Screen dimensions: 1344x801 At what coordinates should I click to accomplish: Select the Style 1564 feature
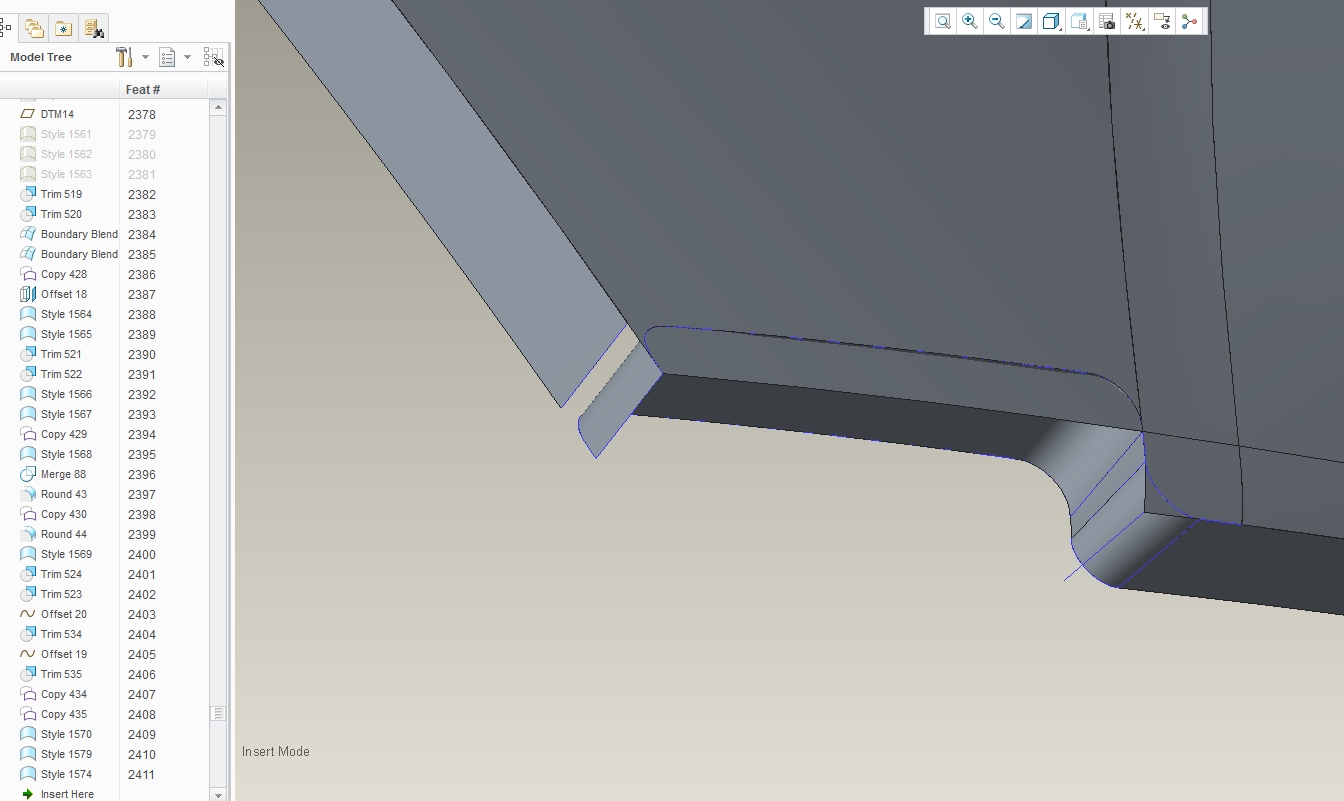coord(66,314)
